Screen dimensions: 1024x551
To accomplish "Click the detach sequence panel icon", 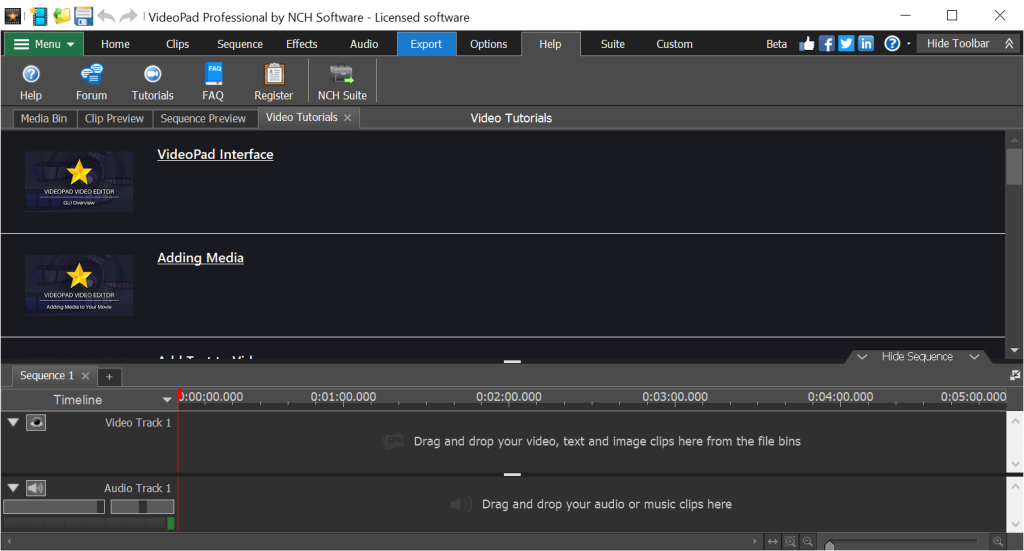I will pyautogui.click(x=1014, y=375).
